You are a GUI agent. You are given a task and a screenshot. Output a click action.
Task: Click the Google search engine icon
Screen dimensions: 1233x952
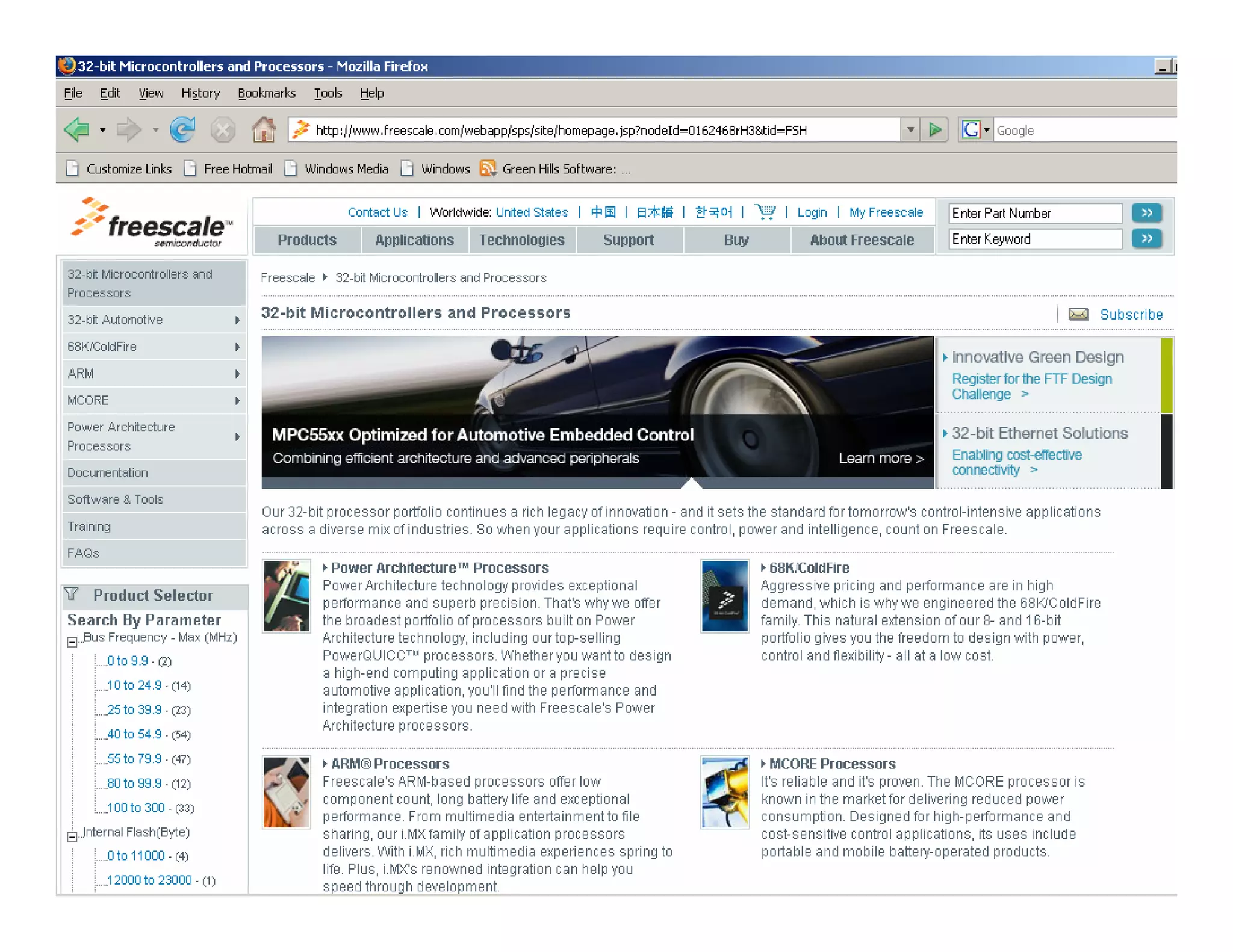pyautogui.click(x=971, y=130)
